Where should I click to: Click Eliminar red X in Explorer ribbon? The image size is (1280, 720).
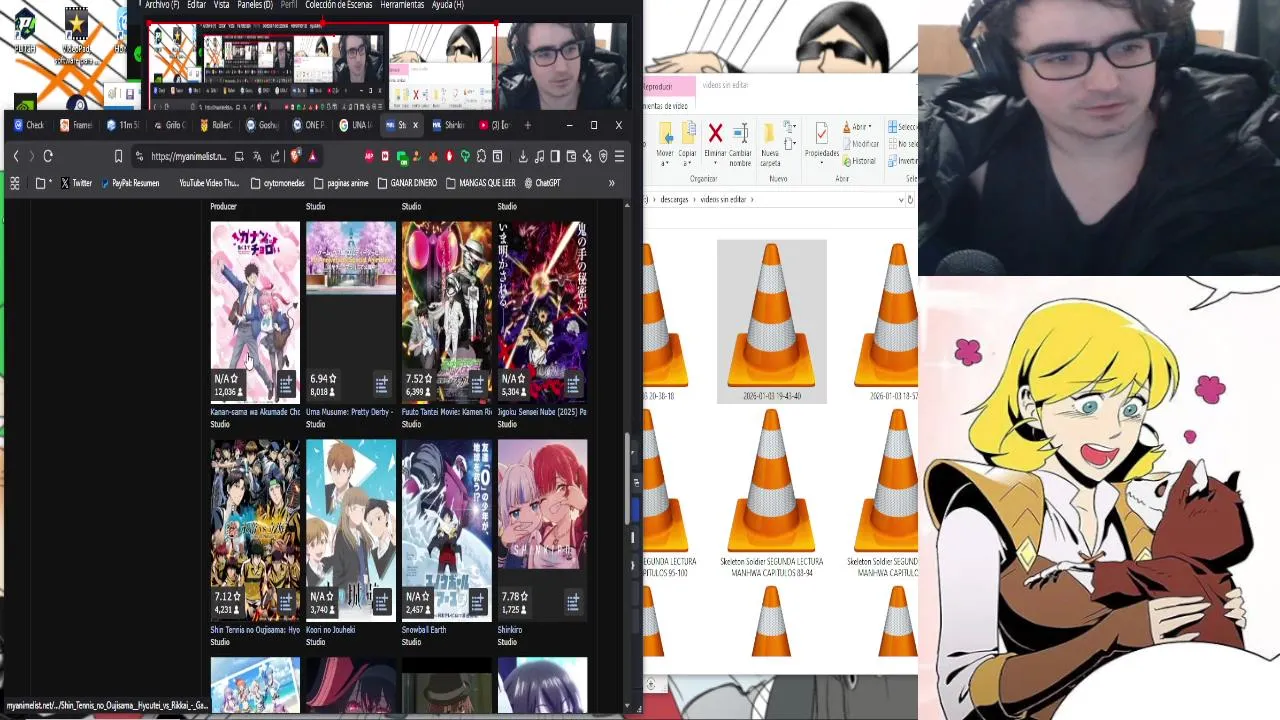[715, 133]
